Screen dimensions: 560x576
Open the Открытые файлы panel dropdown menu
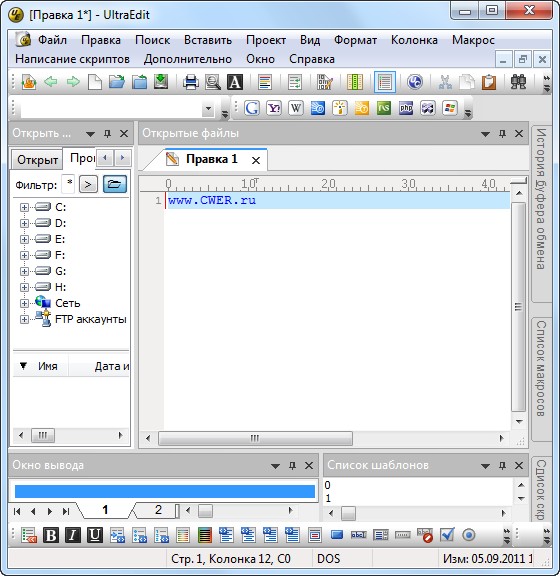[x=485, y=134]
